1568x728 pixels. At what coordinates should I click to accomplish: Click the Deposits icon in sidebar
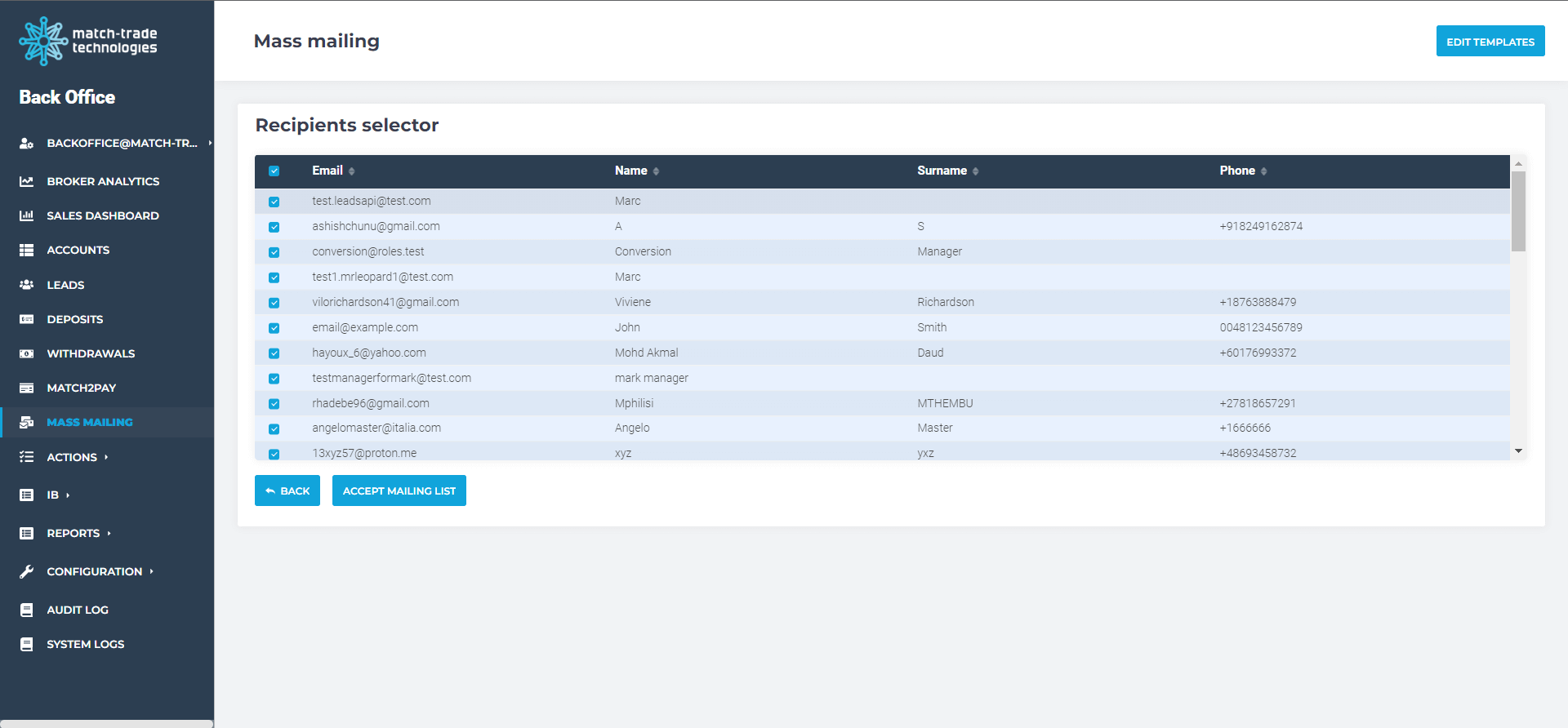coord(27,319)
